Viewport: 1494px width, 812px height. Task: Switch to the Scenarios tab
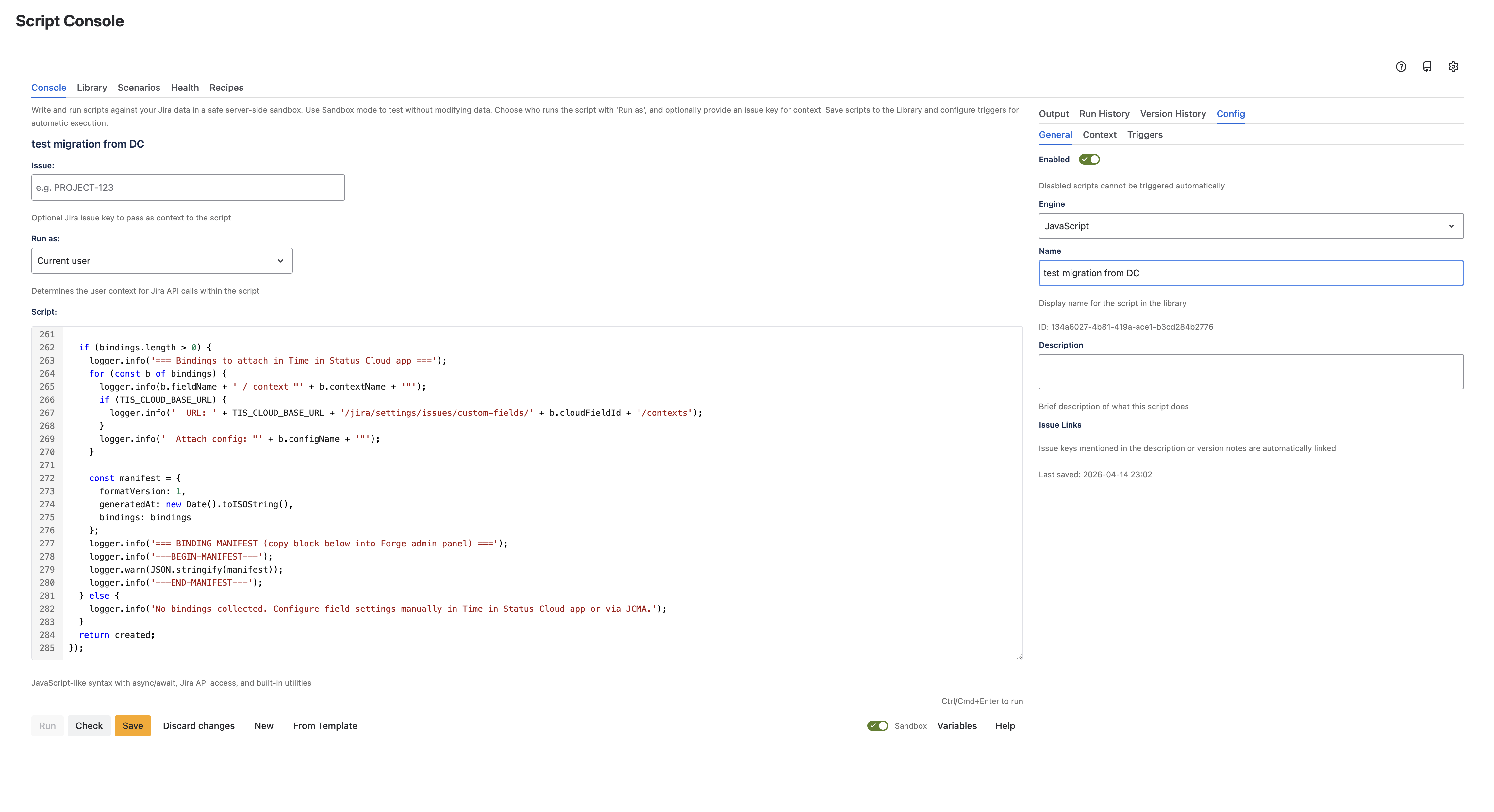point(139,88)
